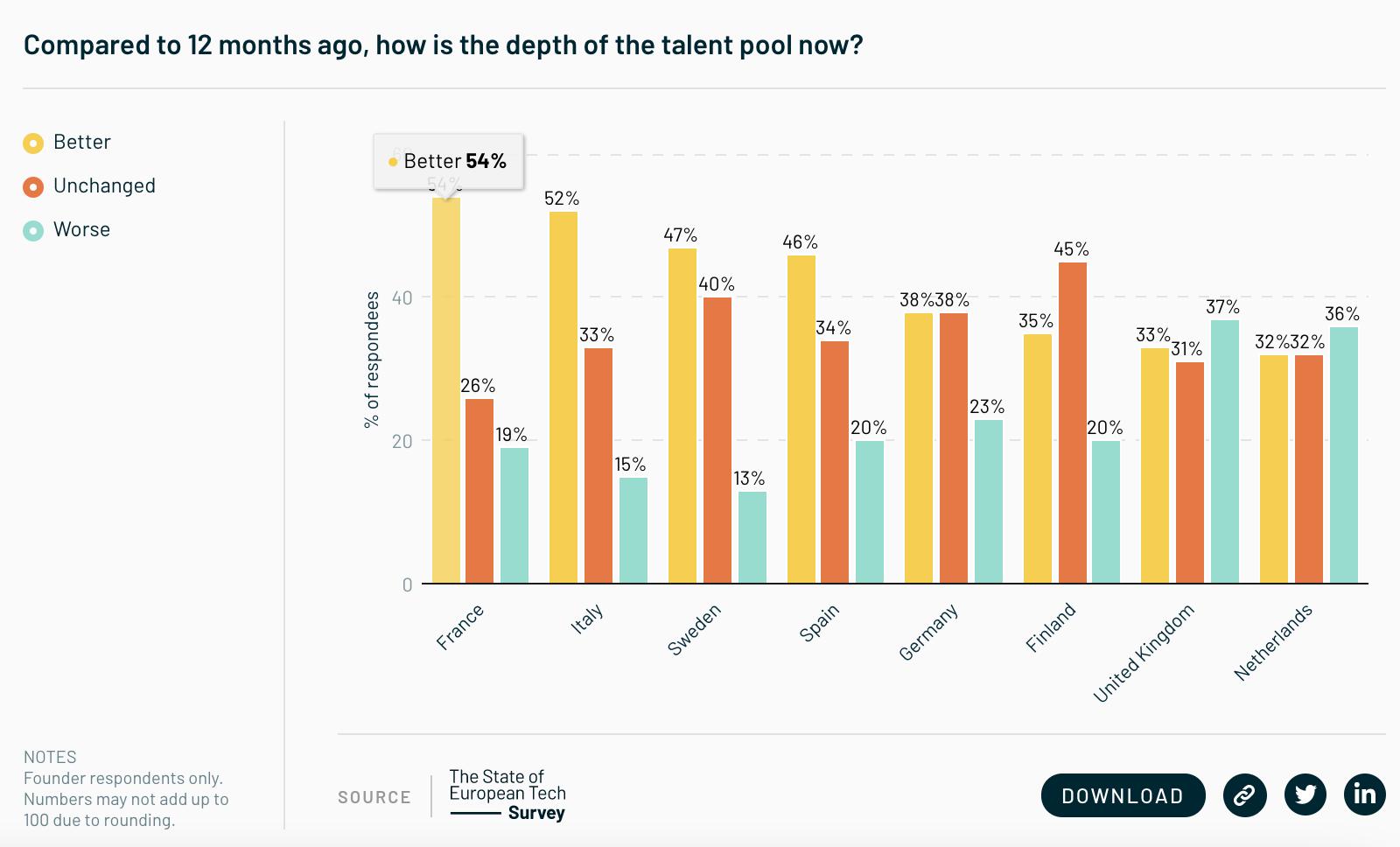Share chart via Twitter icon

pos(1305,795)
